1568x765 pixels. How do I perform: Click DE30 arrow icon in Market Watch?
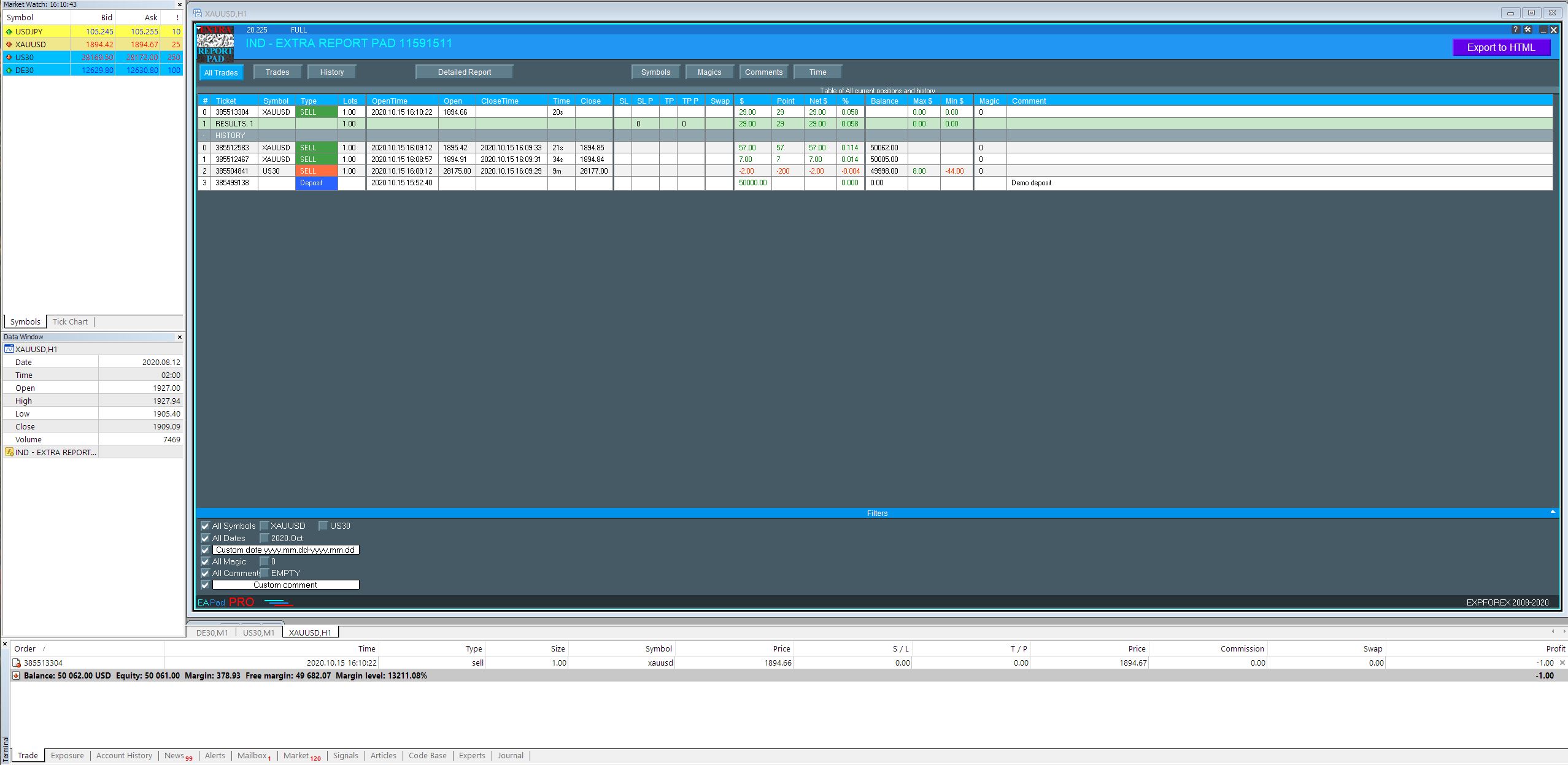pyautogui.click(x=9, y=70)
